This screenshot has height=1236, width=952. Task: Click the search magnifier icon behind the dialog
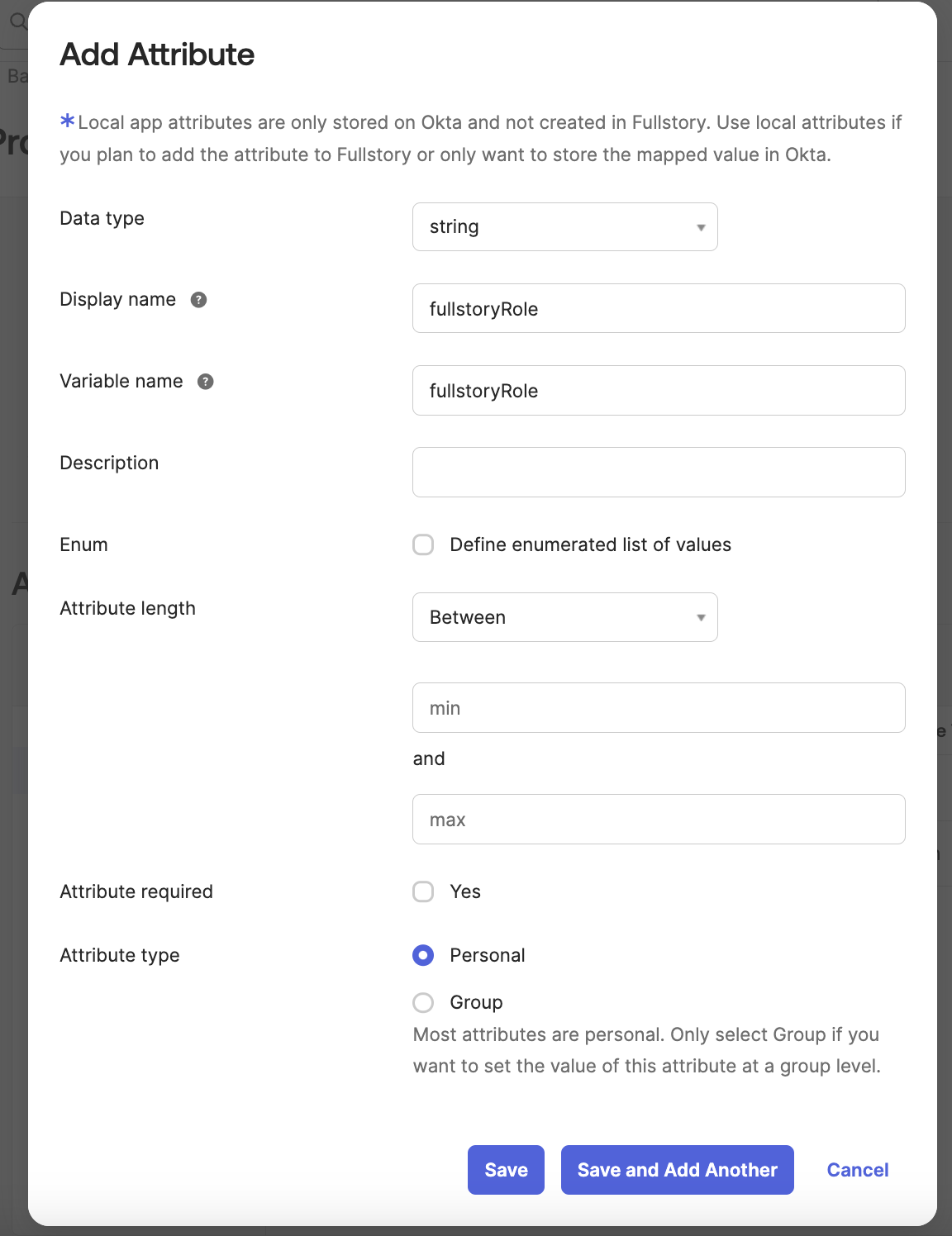[17, 21]
